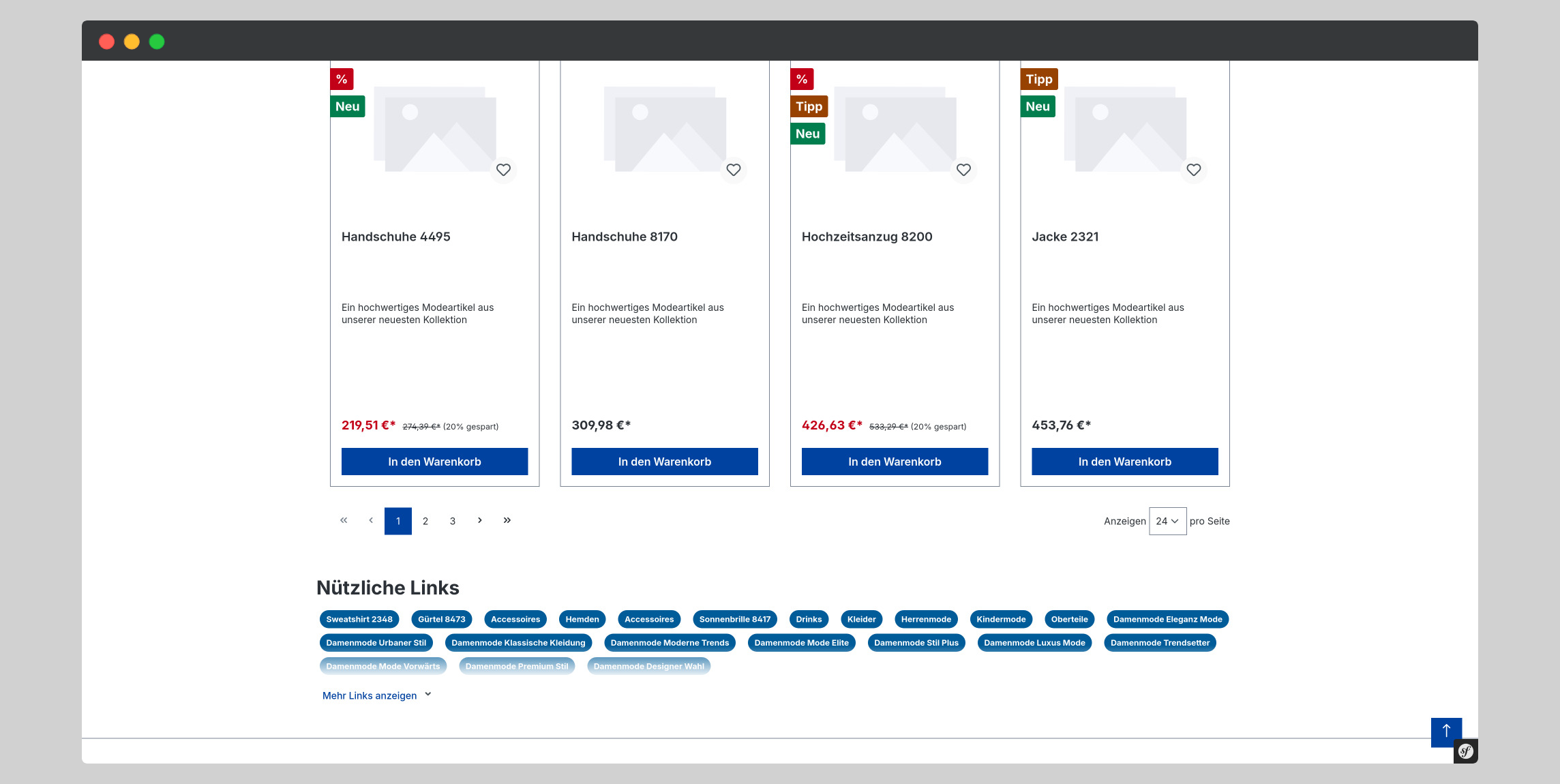
Task: Click Hemden link tag
Action: (x=582, y=619)
